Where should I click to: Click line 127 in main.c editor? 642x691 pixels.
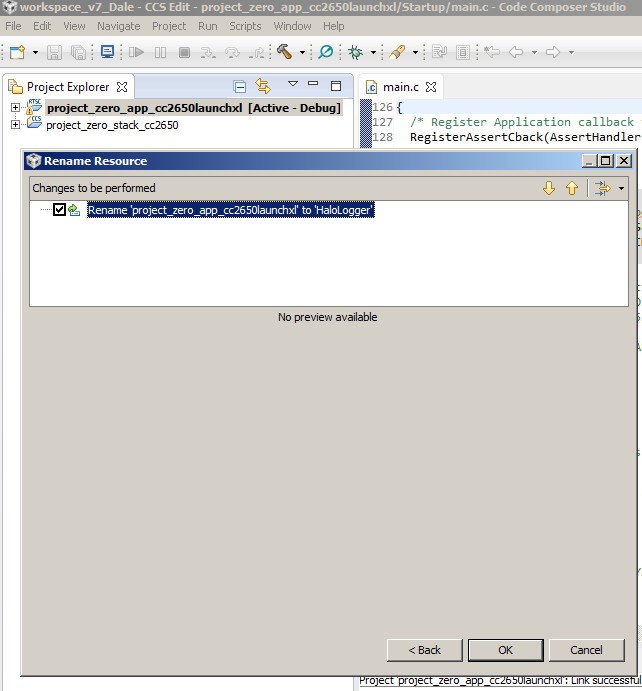pos(506,122)
